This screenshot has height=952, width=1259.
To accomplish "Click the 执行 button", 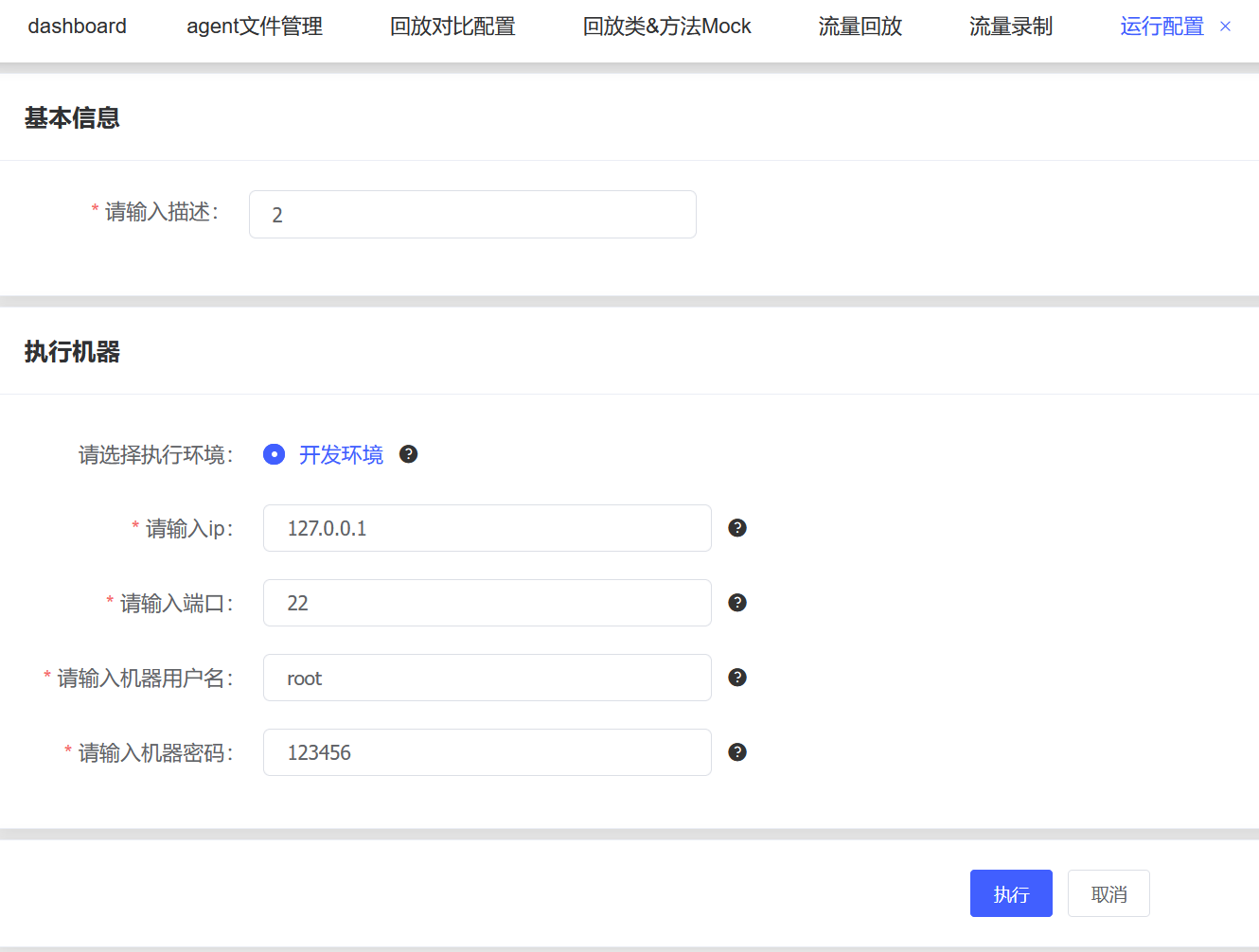I will coord(1011,893).
